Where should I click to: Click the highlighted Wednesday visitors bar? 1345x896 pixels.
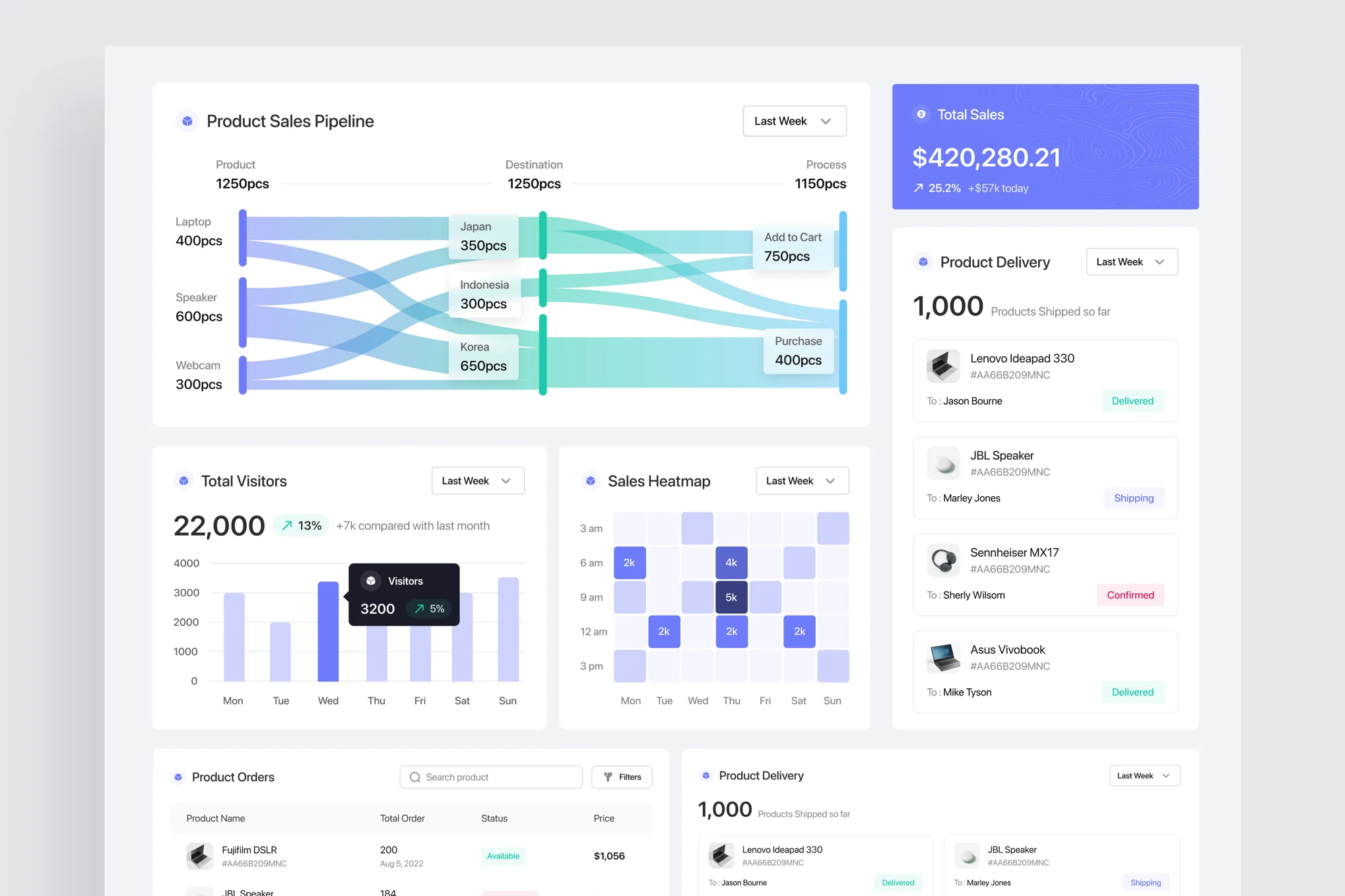click(328, 631)
